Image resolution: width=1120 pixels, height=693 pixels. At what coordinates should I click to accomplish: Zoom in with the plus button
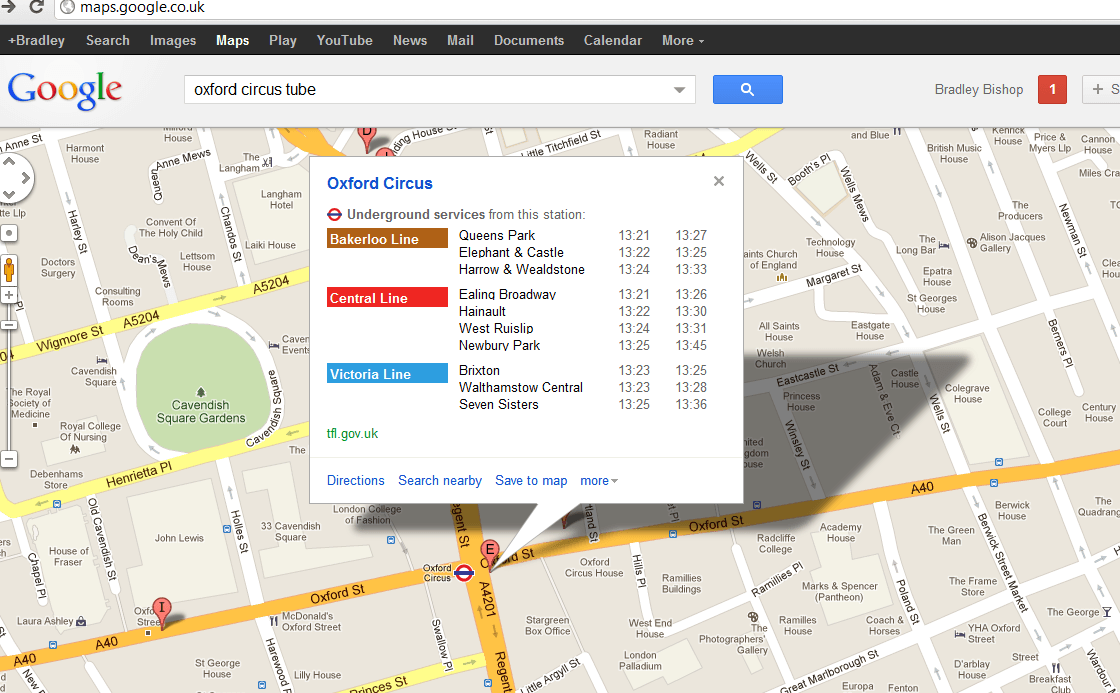tap(9, 295)
